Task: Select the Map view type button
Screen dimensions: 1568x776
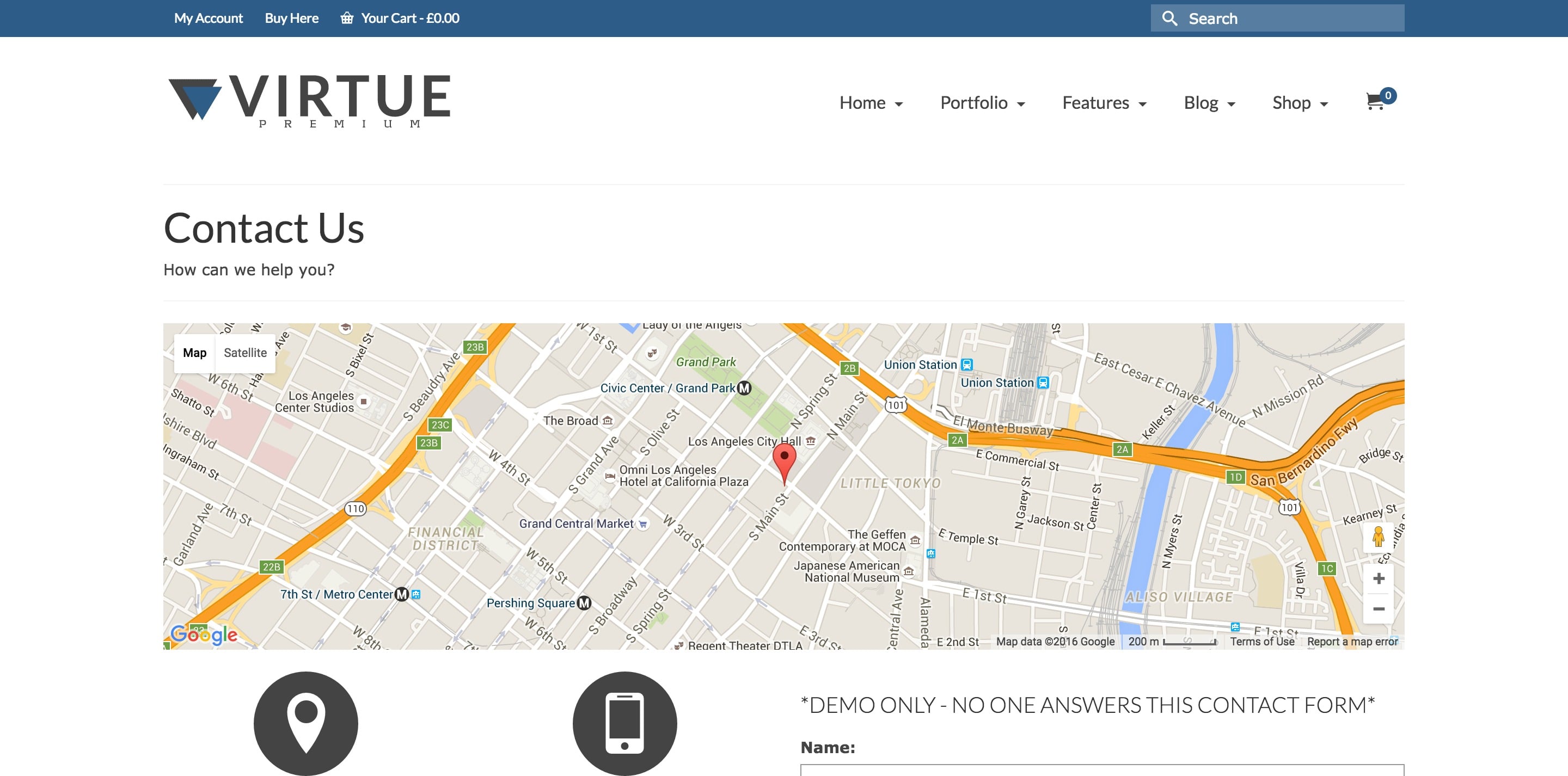Action: [x=194, y=353]
